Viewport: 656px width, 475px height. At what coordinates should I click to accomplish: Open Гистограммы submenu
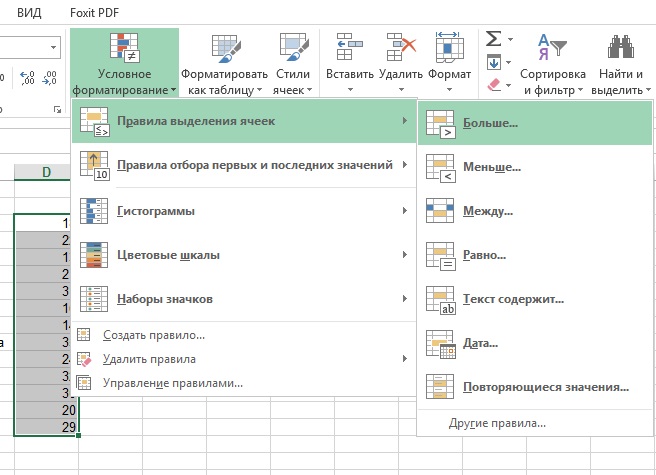(x=244, y=211)
